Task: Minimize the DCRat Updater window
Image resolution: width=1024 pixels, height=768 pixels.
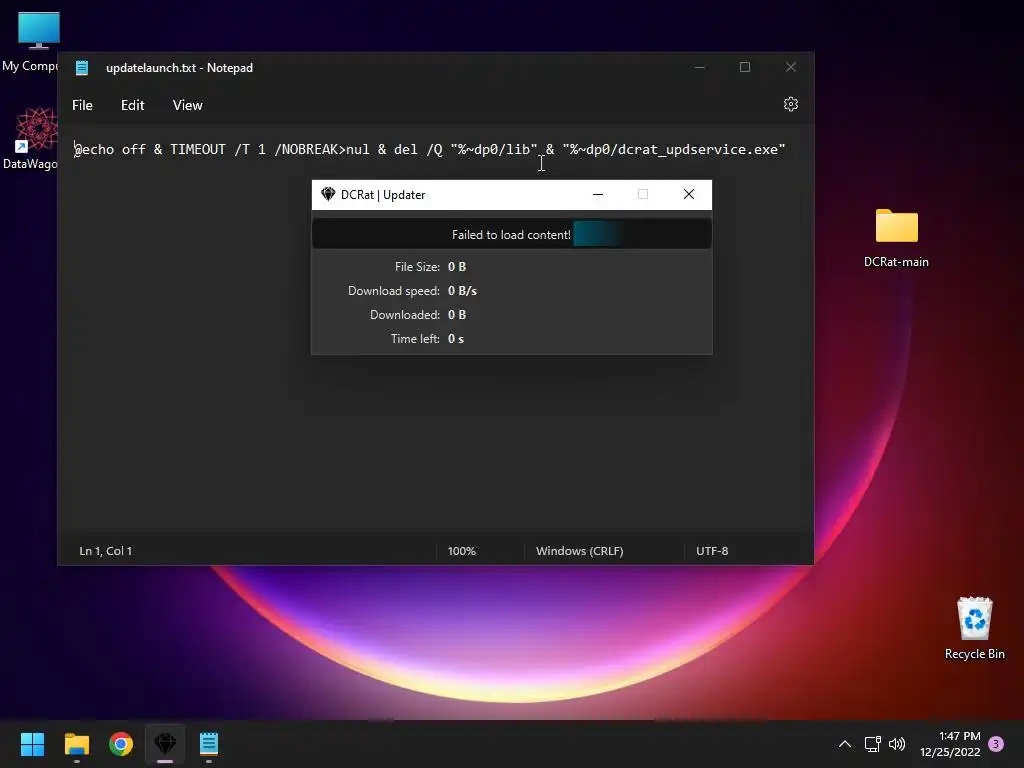Action: [598, 195]
